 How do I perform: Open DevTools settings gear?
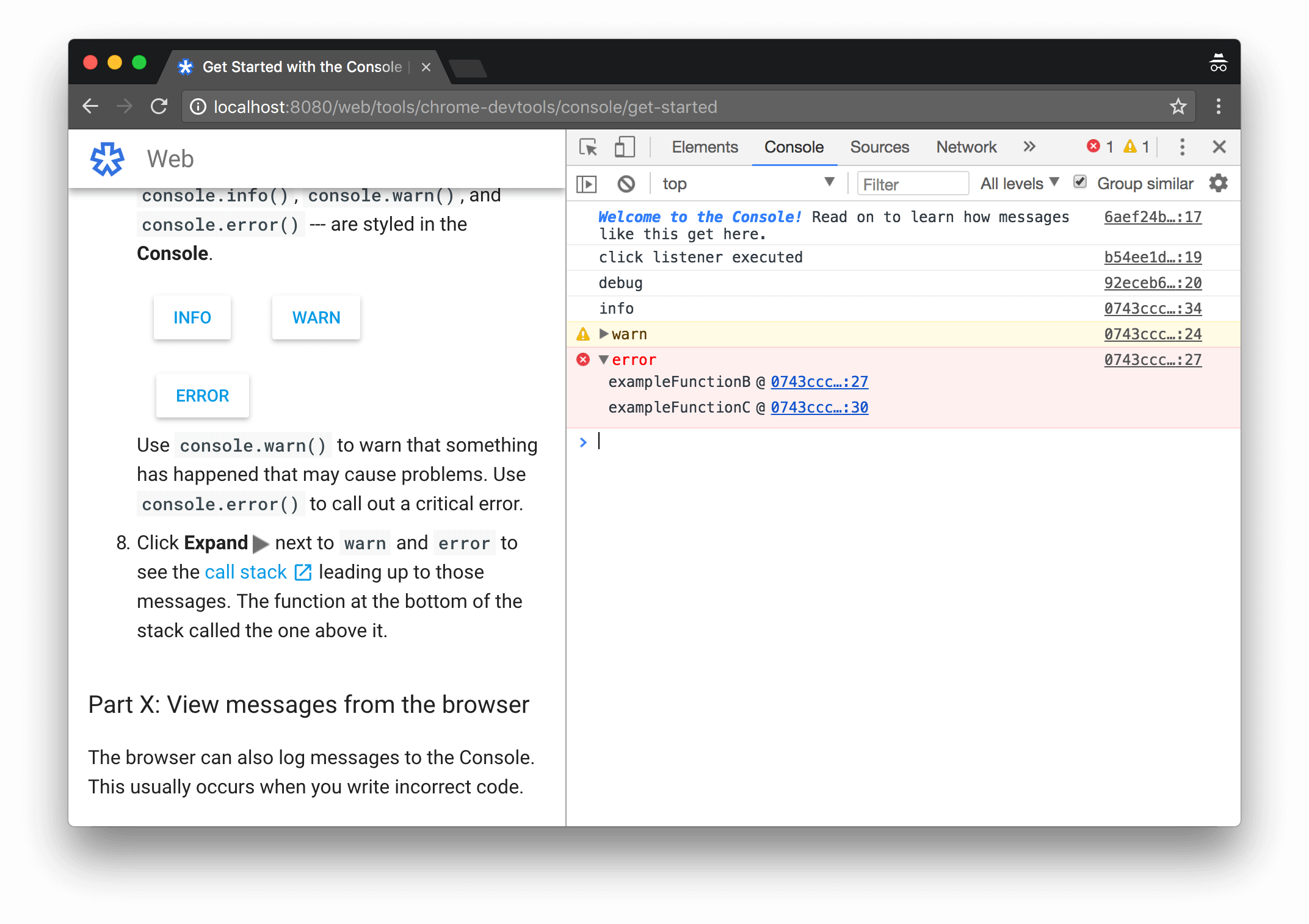click(x=1219, y=184)
